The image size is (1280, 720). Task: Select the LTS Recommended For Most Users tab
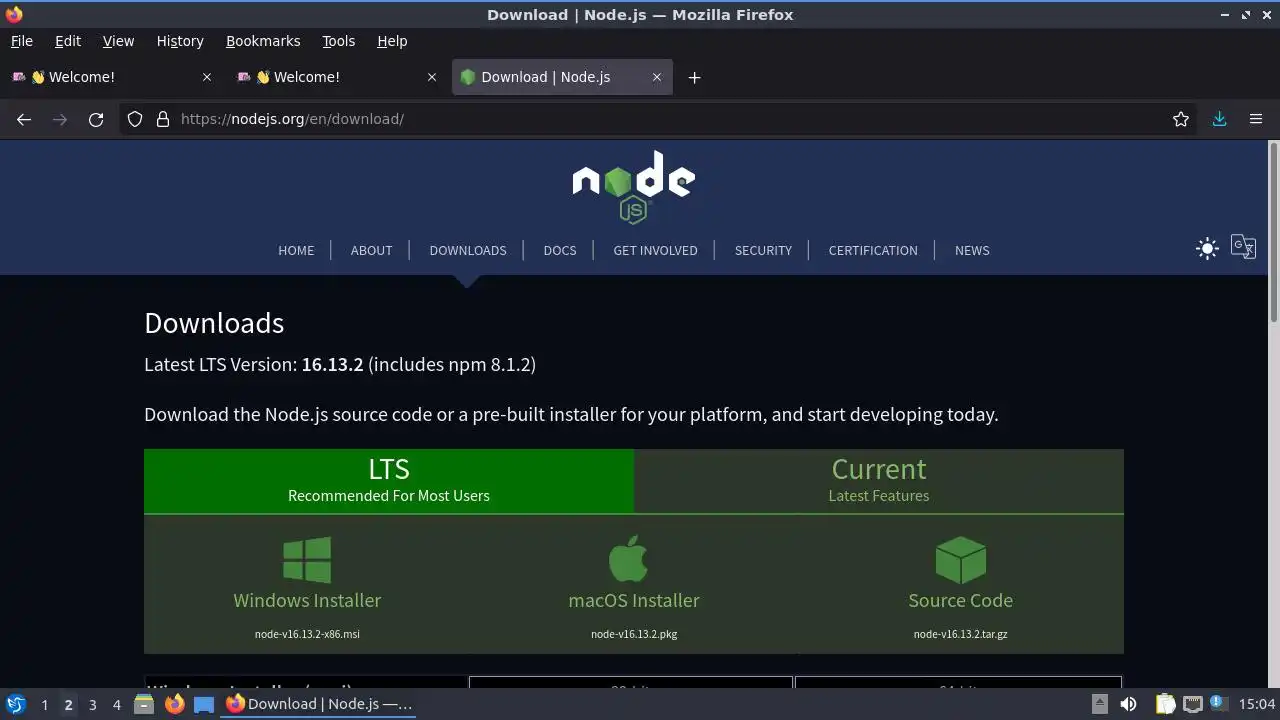point(389,480)
